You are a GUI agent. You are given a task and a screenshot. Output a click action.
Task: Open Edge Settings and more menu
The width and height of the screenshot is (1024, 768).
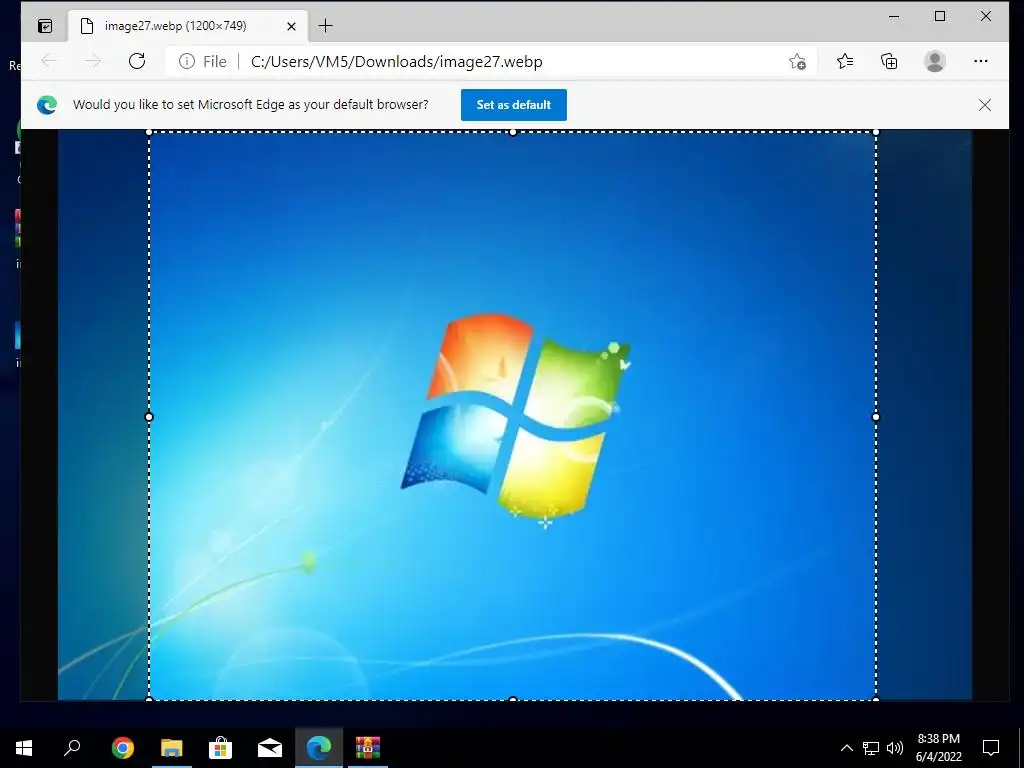point(981,61)
